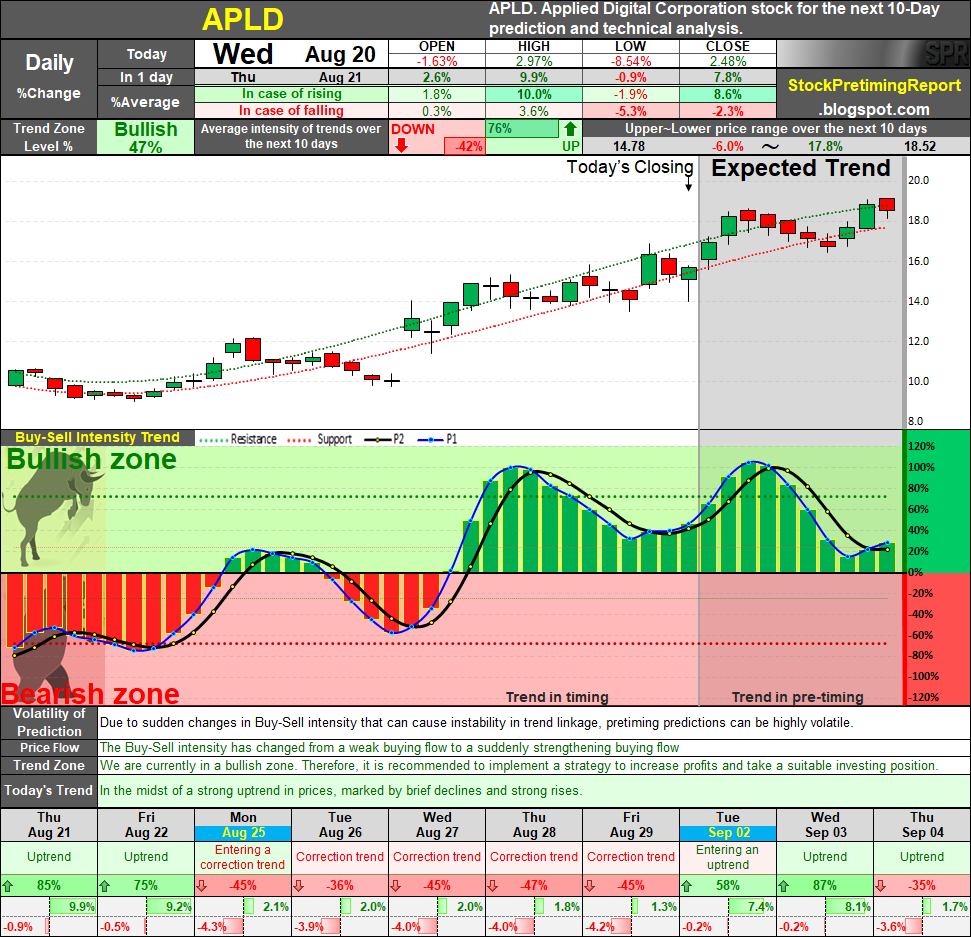
Task: Click the 'Bullish 47%' trend zone cell
Action: [x=146, y=137]
